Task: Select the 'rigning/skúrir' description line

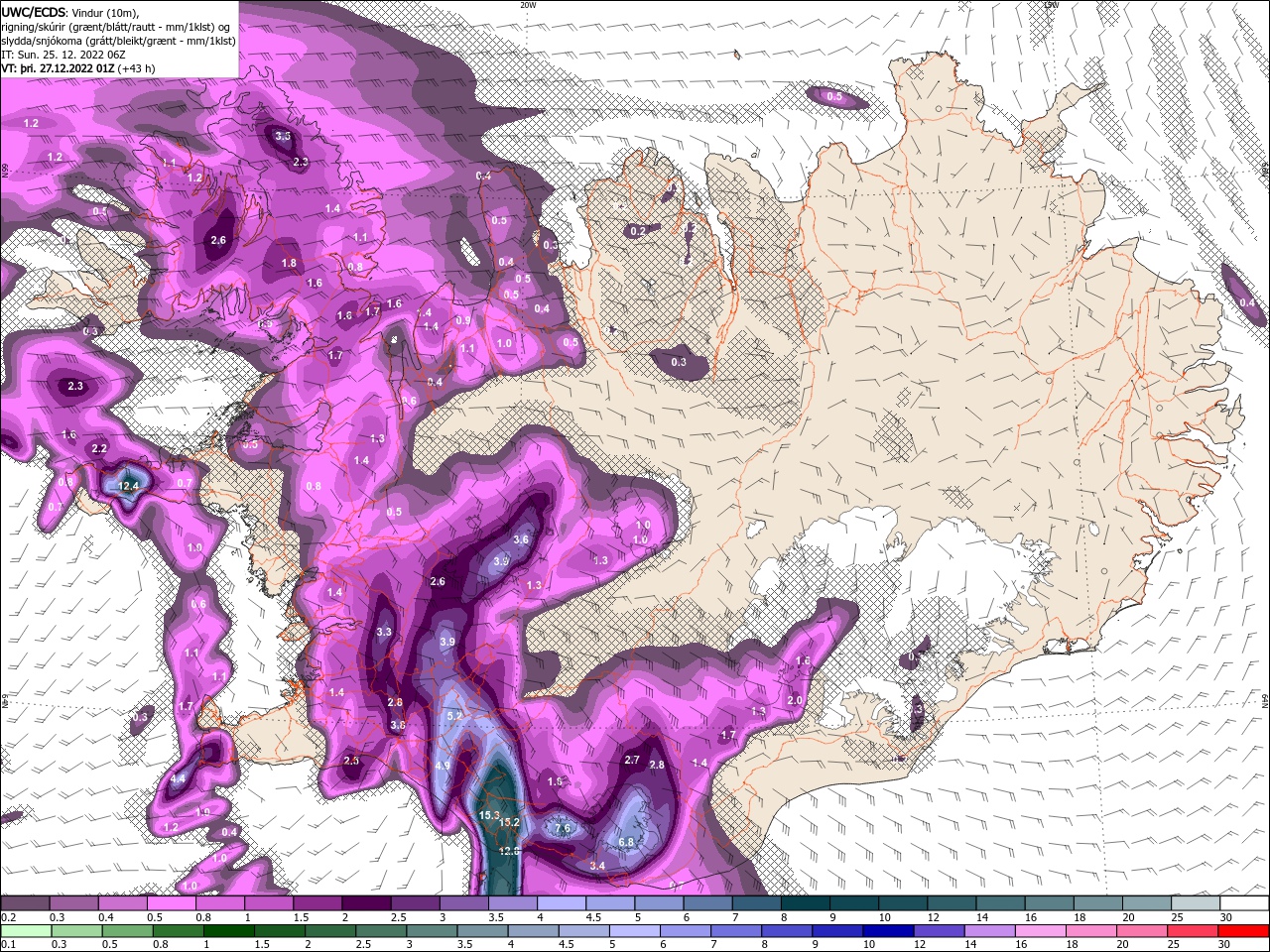Action: 118,26
